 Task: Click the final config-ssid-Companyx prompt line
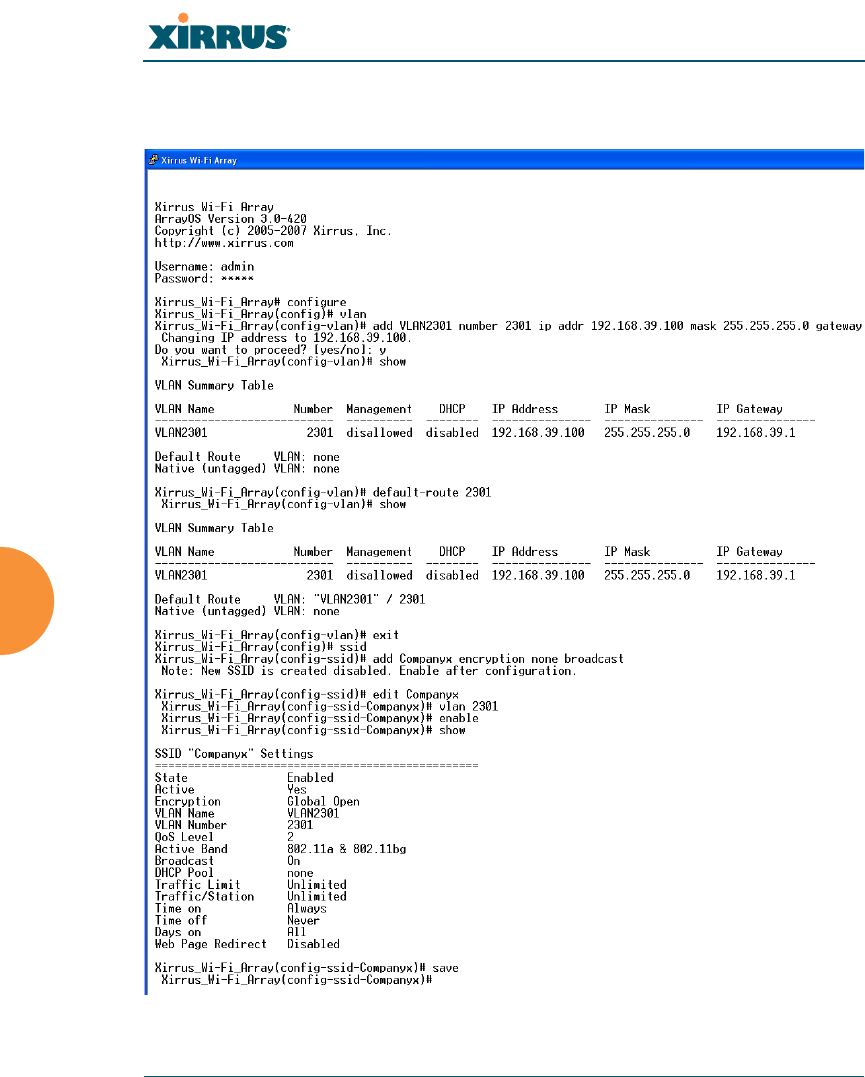(x=296, y=980)
